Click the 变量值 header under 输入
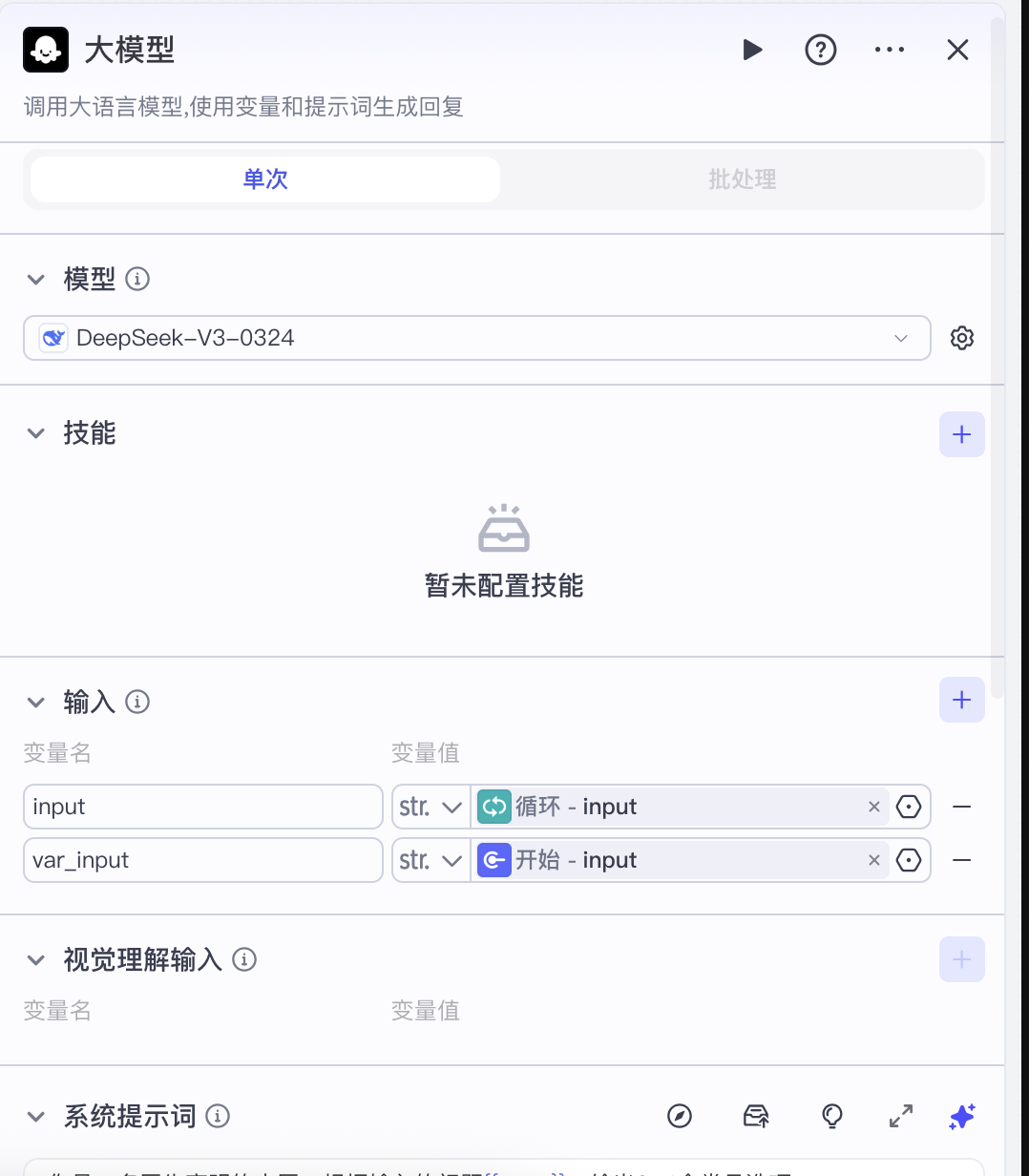Image resolution: width=1029 pixels, height=1176 pixels. click(426, 753)
